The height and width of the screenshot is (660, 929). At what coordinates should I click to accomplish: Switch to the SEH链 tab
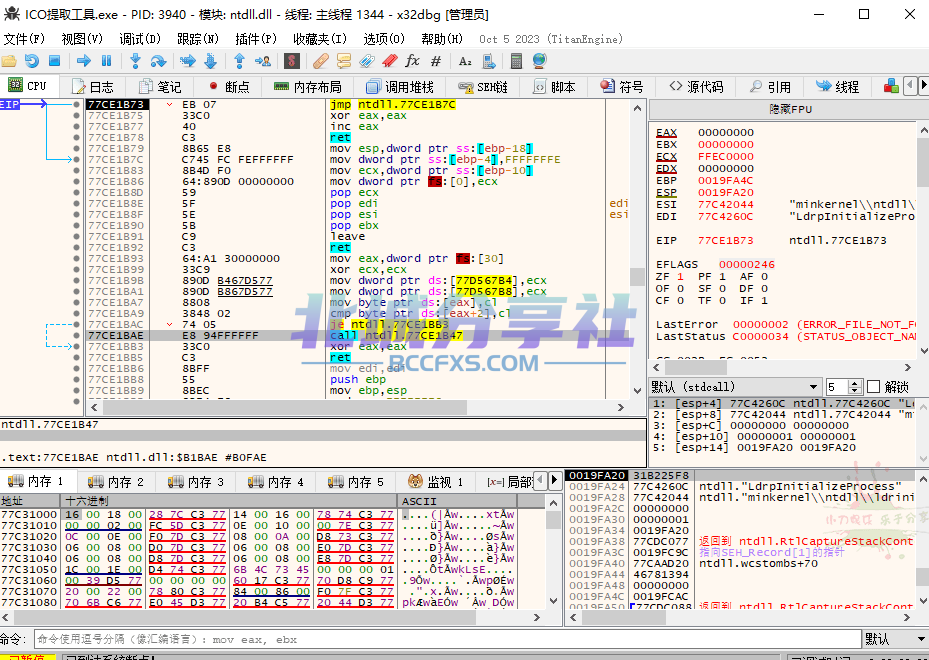click(x=483, y=86)
